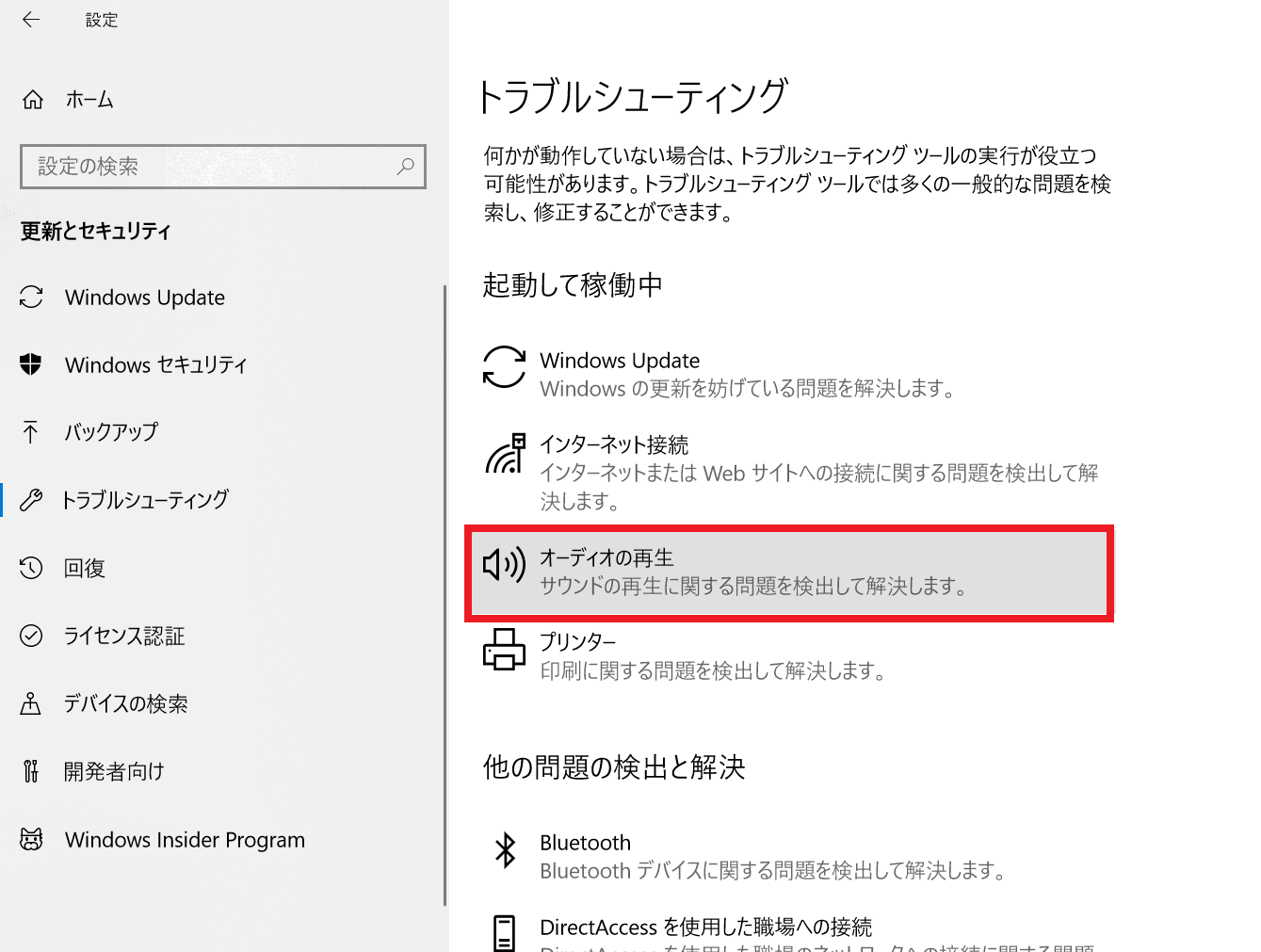
Task: Click the サウンドの再生に関する問題 description text
Action: click(753, 586)
